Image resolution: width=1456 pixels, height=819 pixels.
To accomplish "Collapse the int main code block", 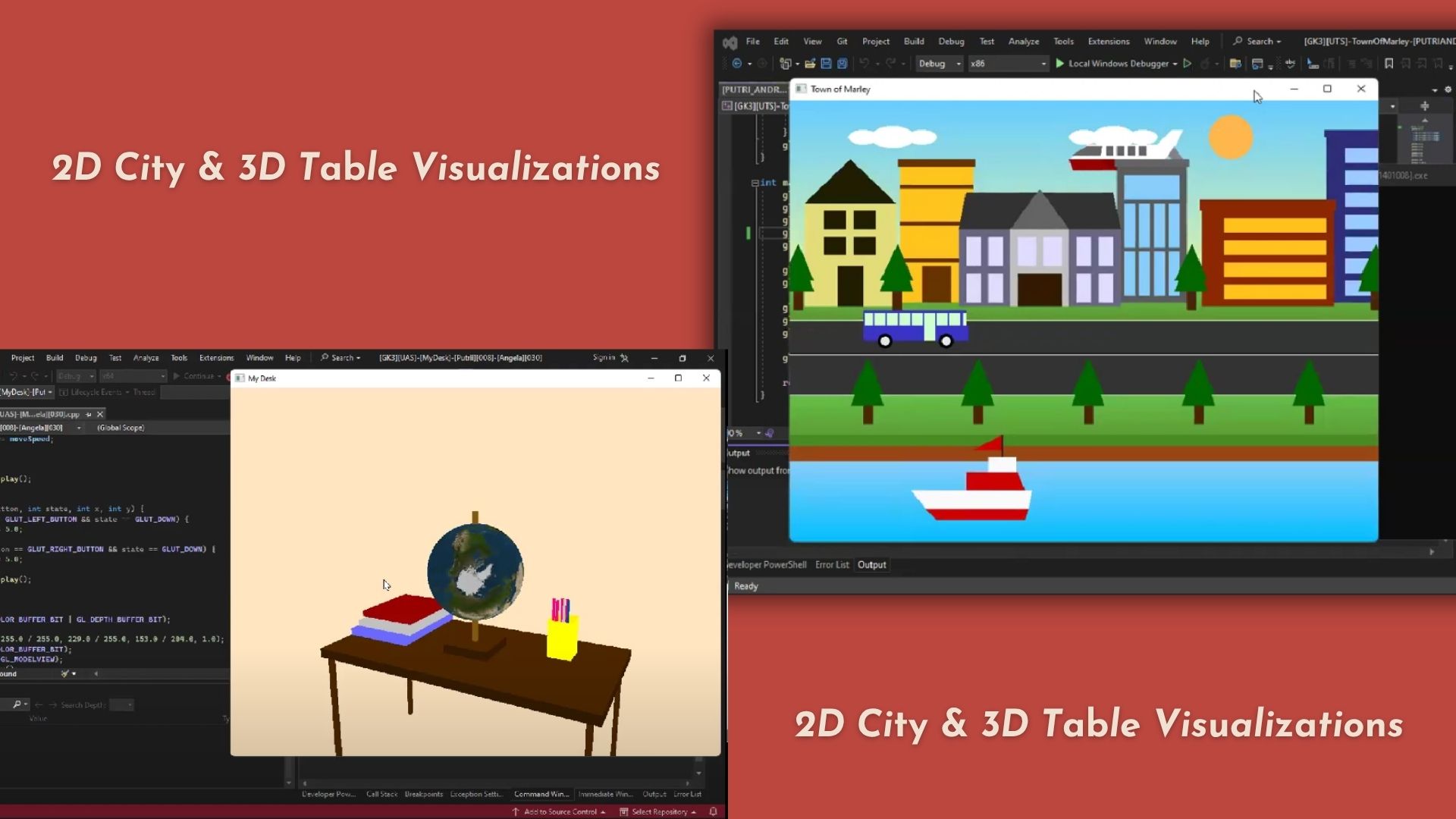I will (x=755, y=183).
